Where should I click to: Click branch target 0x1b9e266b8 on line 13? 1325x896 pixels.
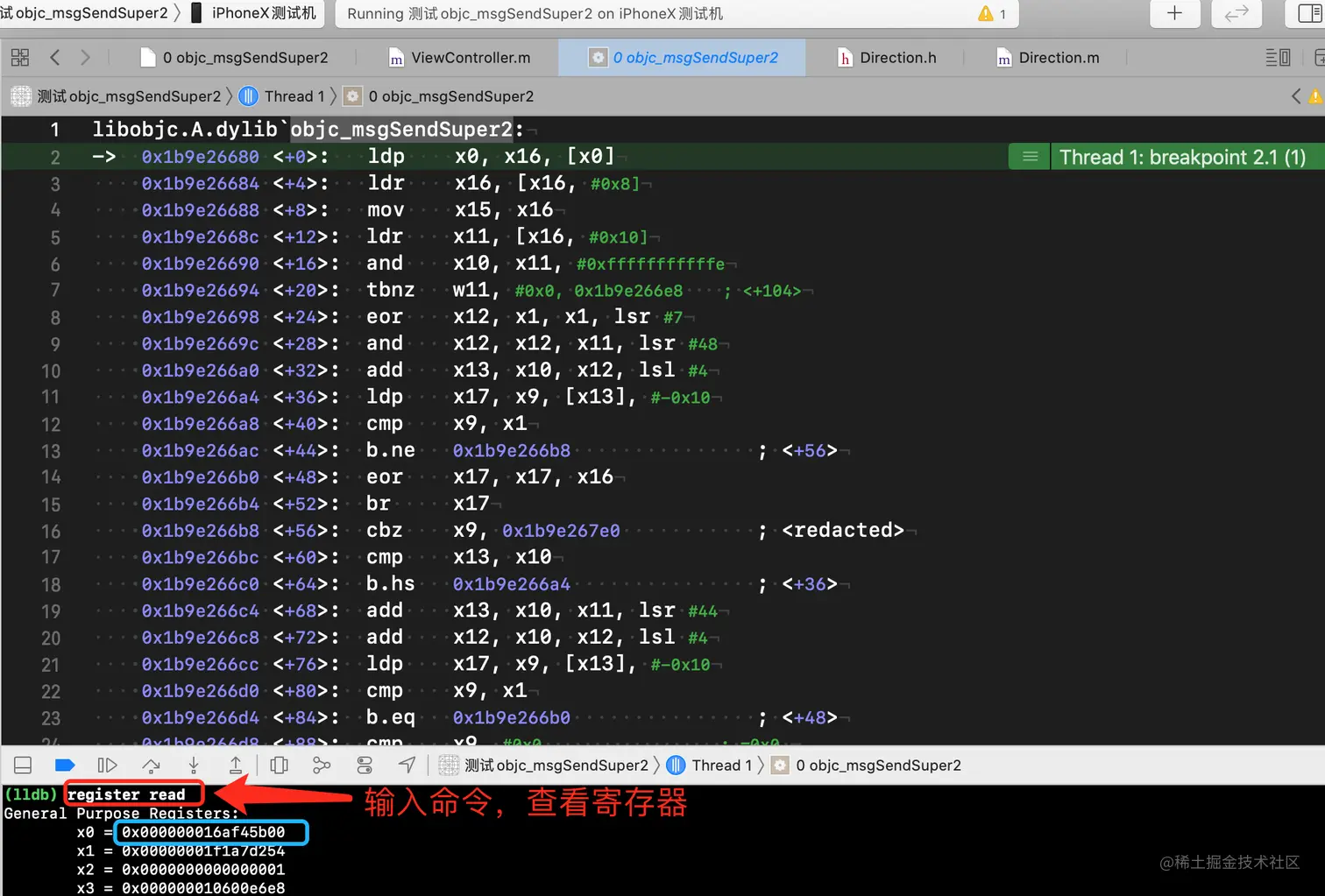pyautogui.click(x=512, y=450)
